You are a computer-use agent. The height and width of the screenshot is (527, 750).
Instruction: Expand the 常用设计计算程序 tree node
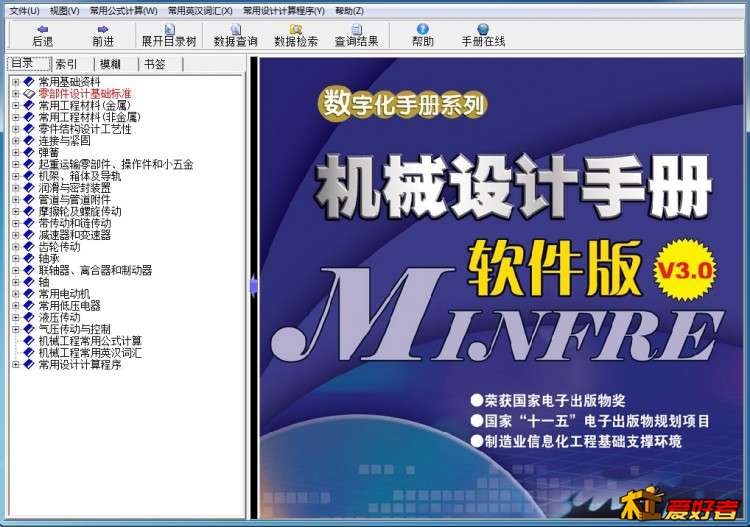click(x=16, y=365)
